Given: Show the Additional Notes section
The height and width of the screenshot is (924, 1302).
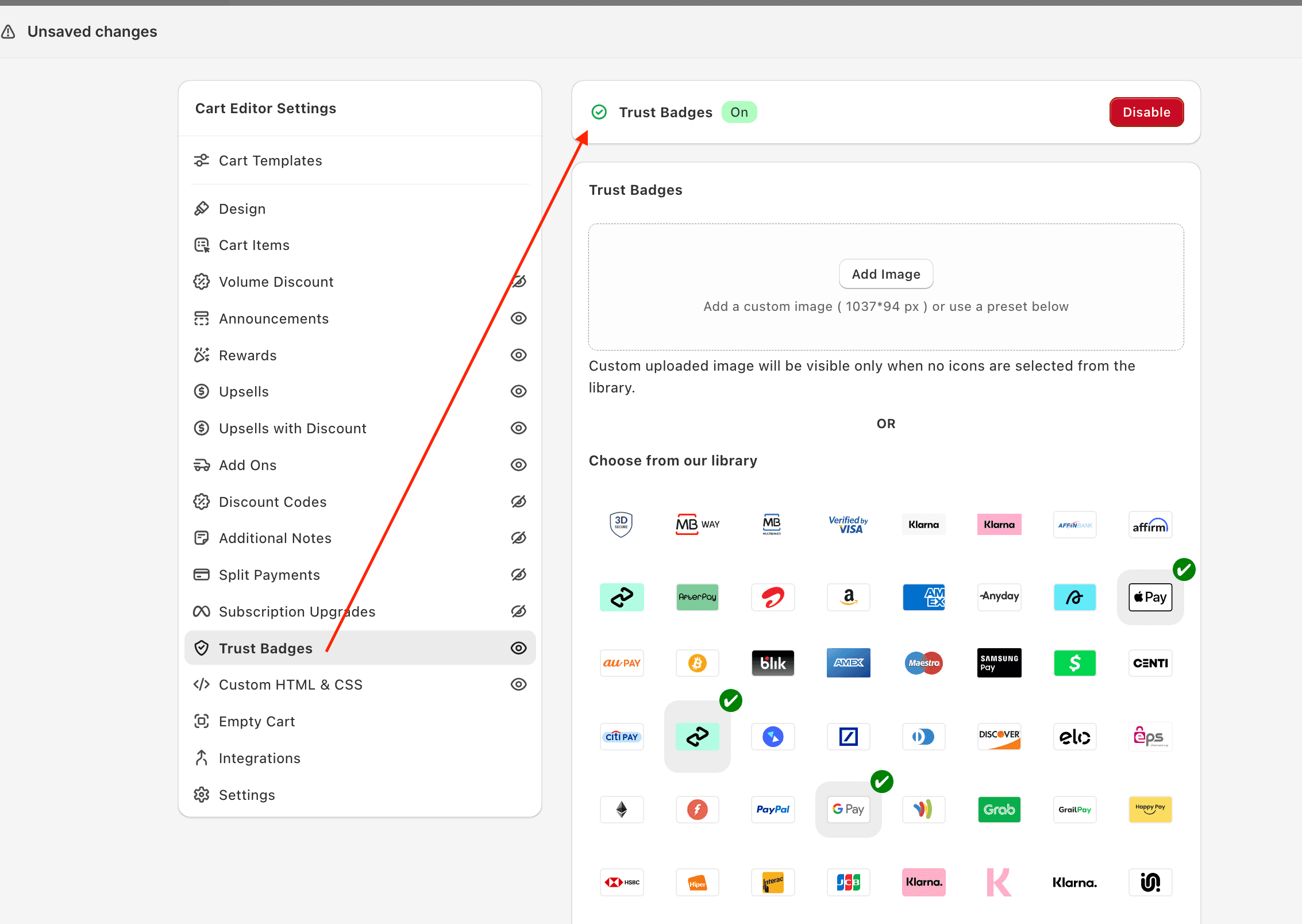Looking at the screenshot, I should coord(519,538).
